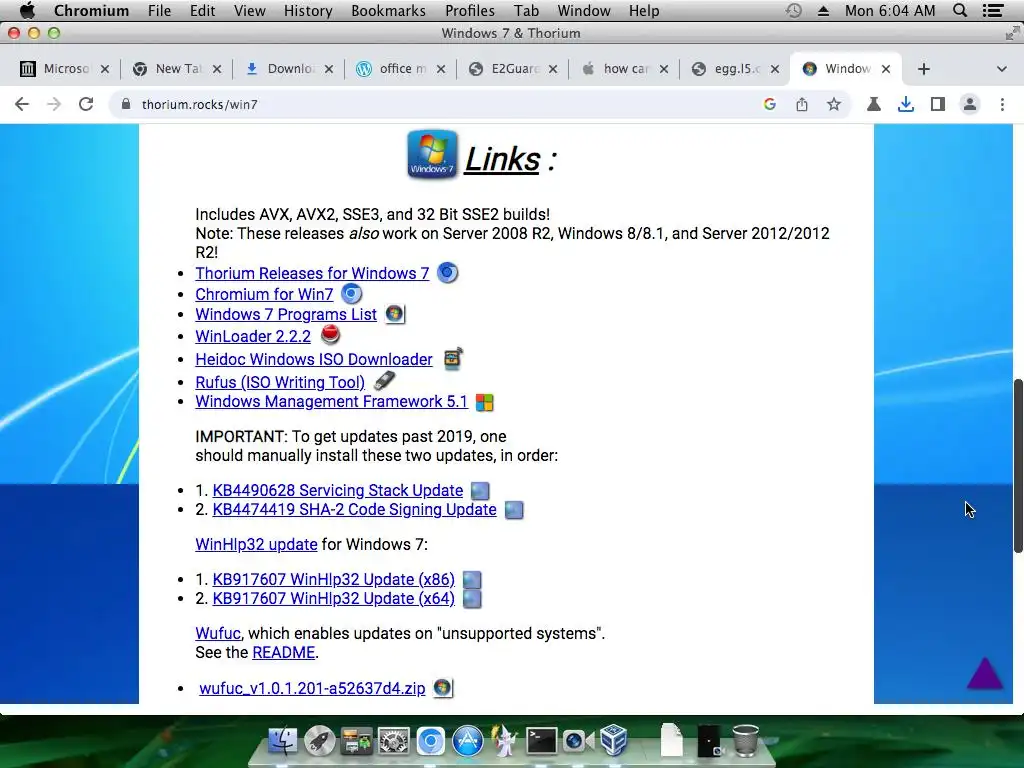Open Thorium Releases for Windows 7 link
This screenshot has width=1024, height=768.
312,273
